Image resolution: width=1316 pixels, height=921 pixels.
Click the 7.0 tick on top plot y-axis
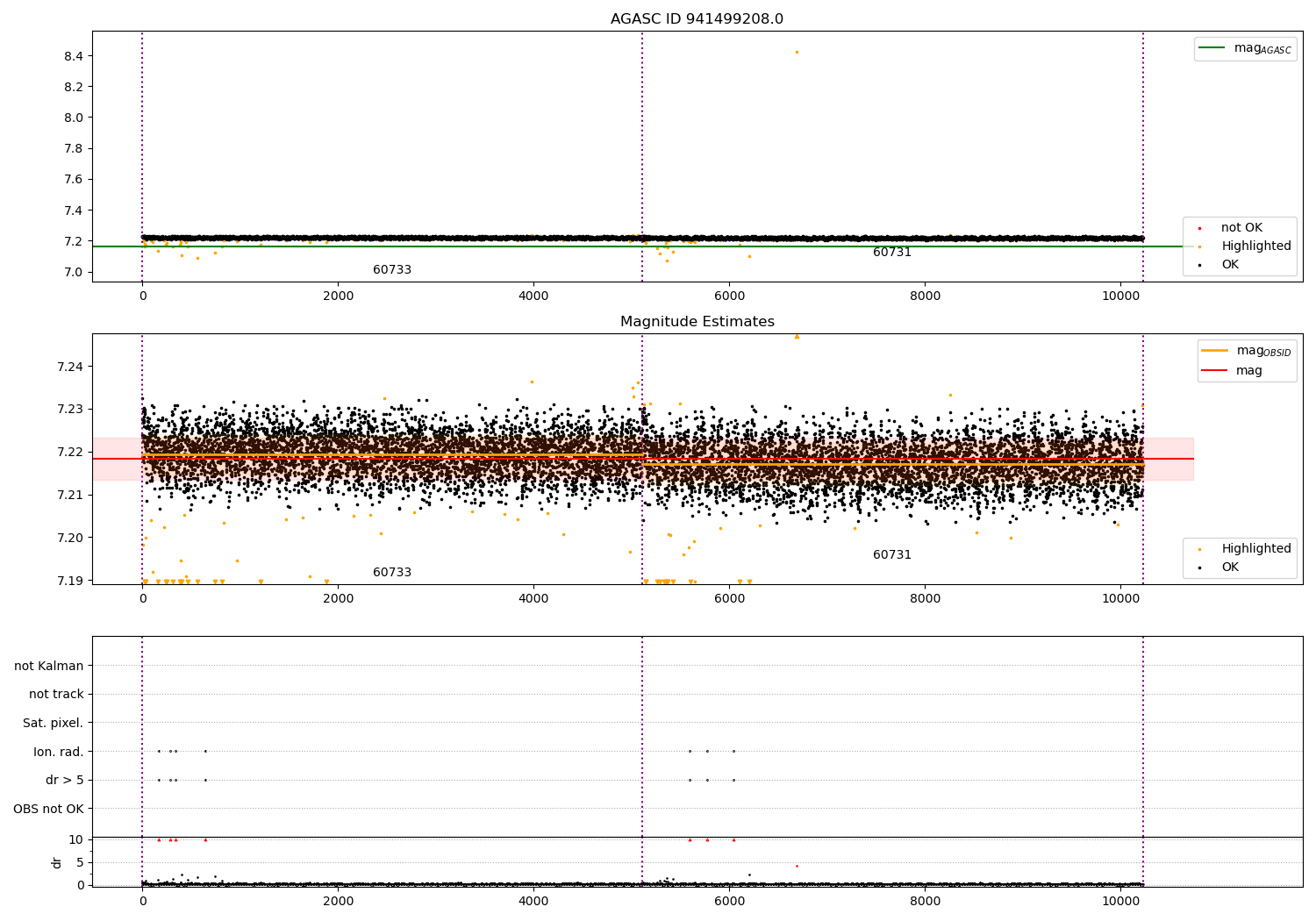click(74, 272)
